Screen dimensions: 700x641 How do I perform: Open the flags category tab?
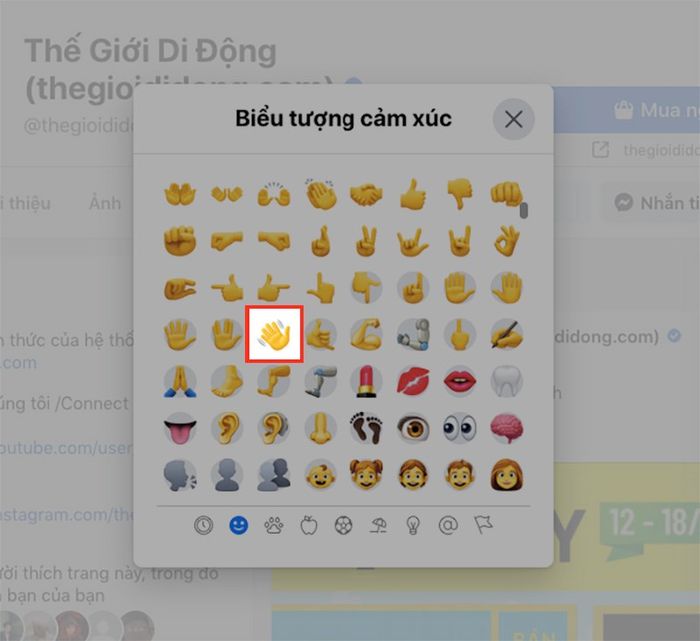pos(483,525)
